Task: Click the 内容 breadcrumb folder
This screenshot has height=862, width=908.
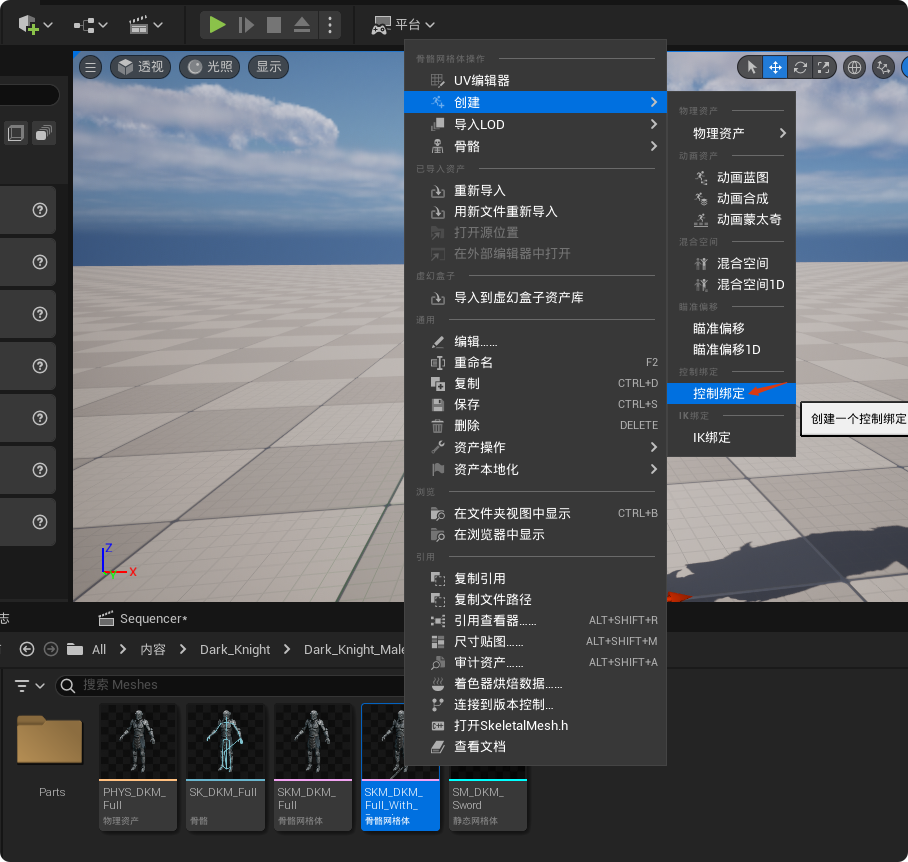Action: coord(153,650)
